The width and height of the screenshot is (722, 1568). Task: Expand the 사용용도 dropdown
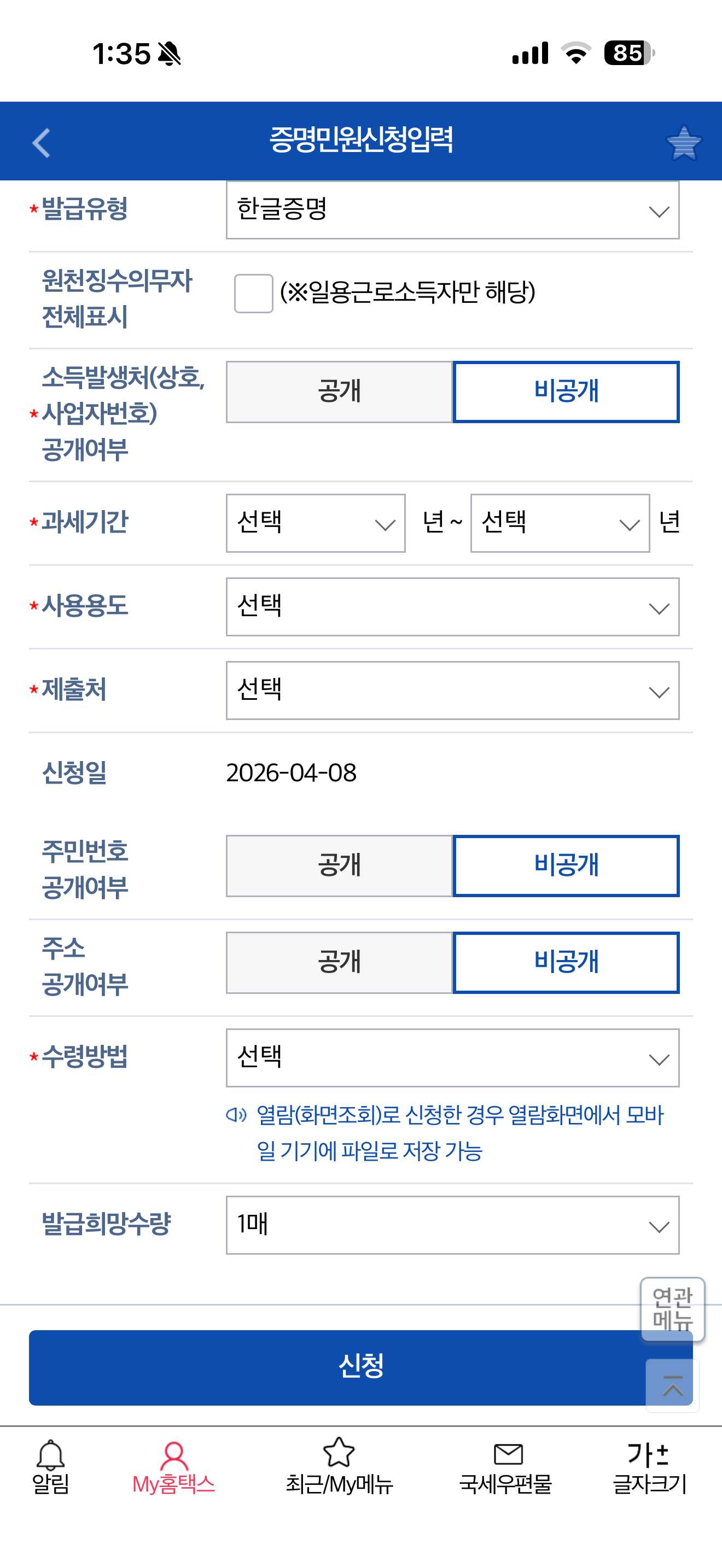[452, 607]
